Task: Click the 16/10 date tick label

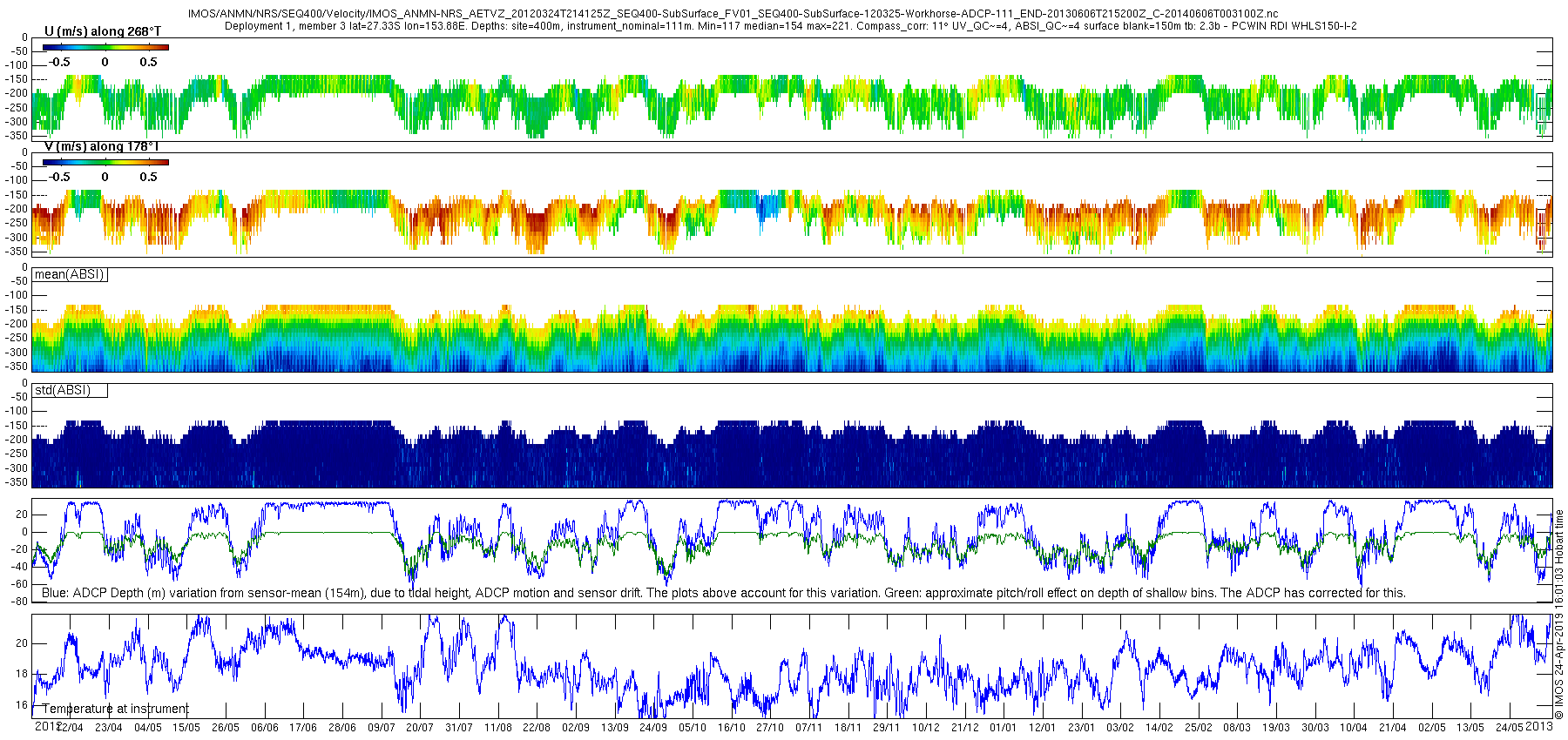Action: pyautogui.click(x=732, y=728)
